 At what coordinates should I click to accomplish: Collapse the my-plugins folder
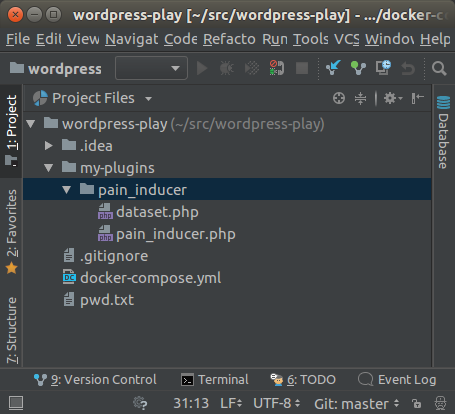click(49, 168)
